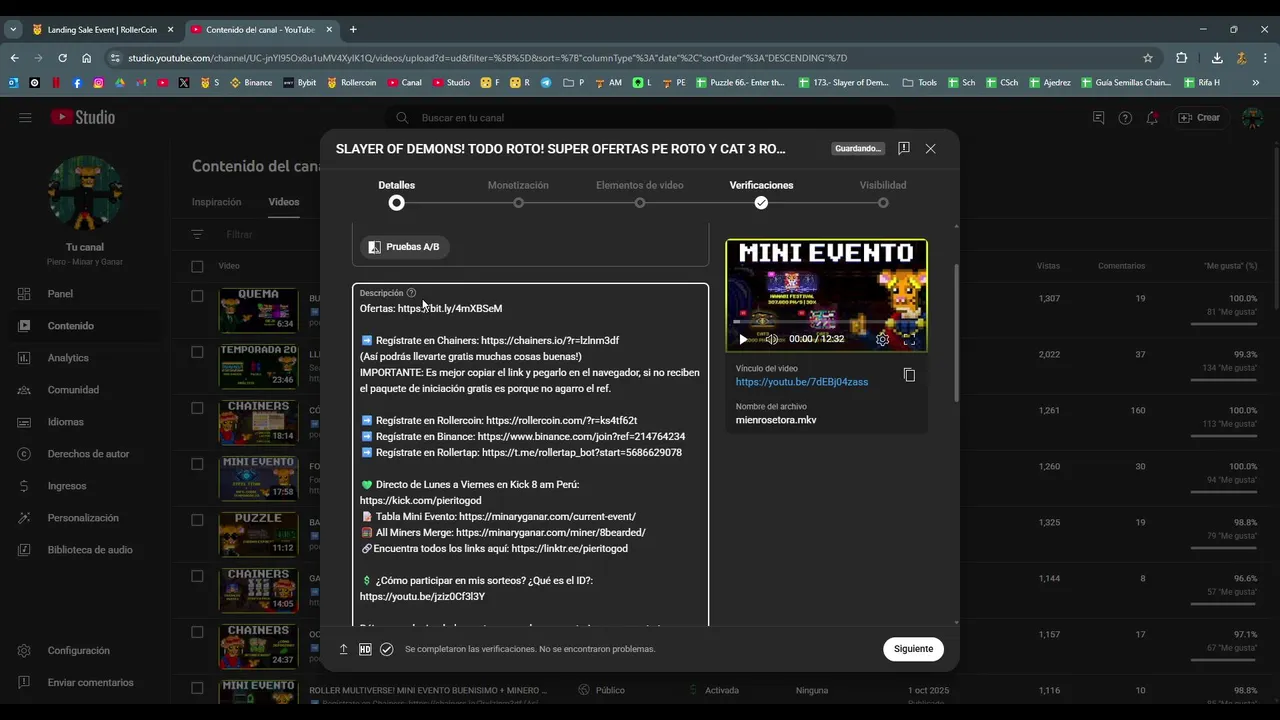
Task: Open the video list filter icon
Action: [x=197, y=234]
